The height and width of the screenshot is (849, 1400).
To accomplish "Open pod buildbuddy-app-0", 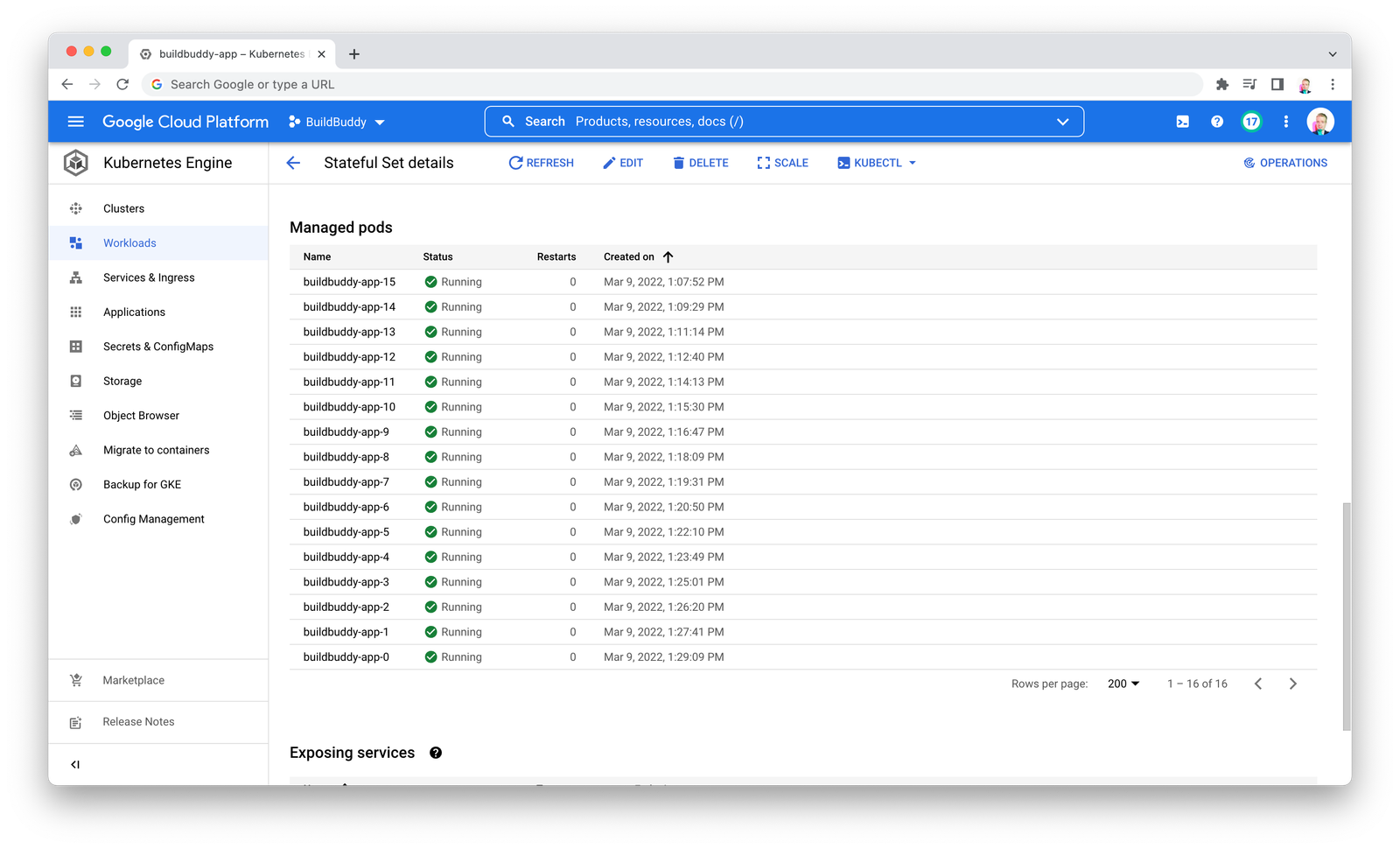I will (346, 657).
